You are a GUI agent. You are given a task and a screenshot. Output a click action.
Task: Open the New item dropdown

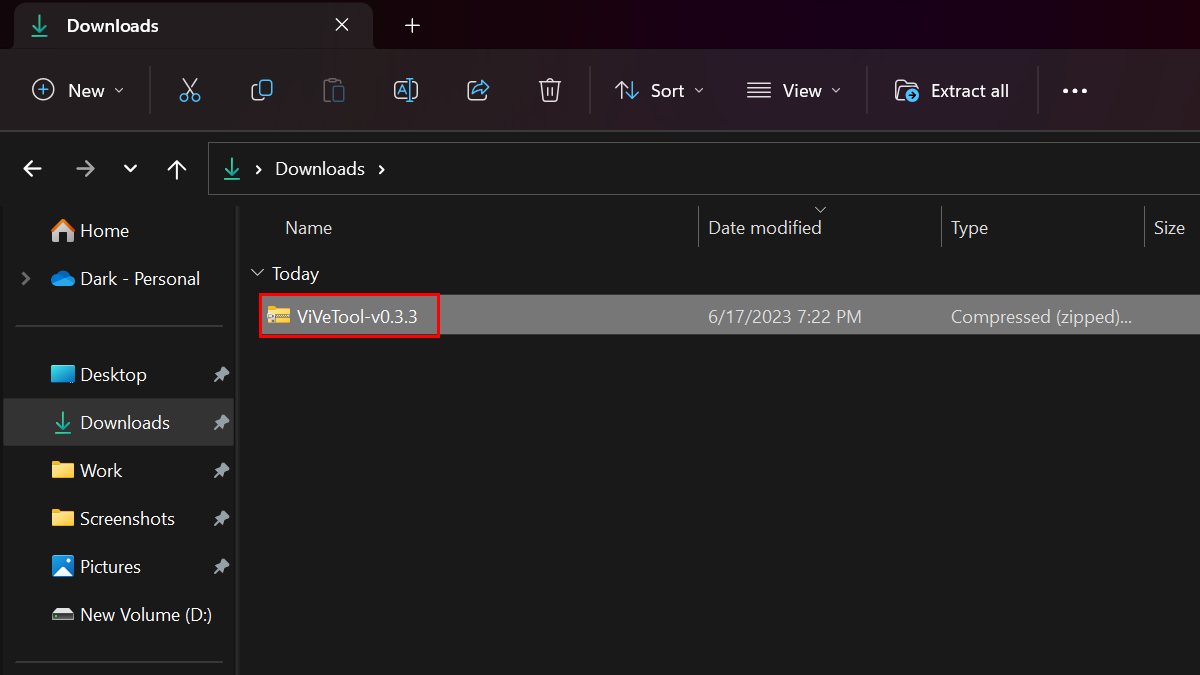(77, 90)
